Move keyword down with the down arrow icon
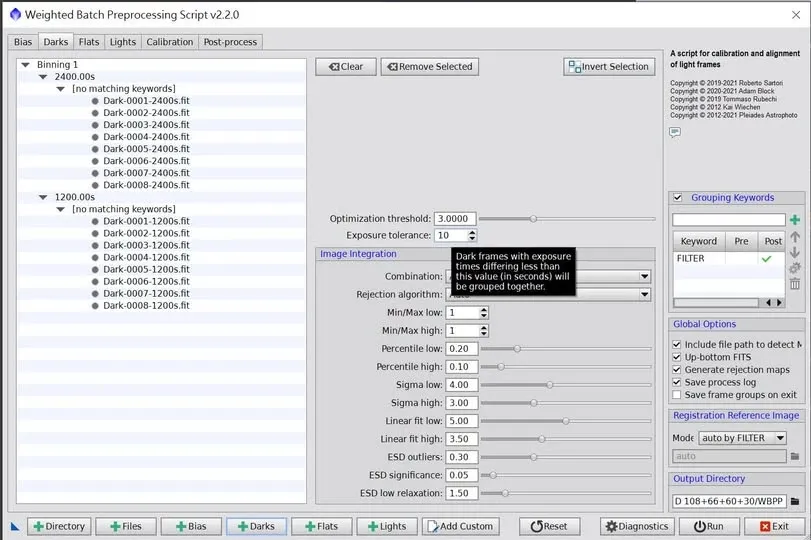Screen dimensions: 811x540 (x=795, y=252)
